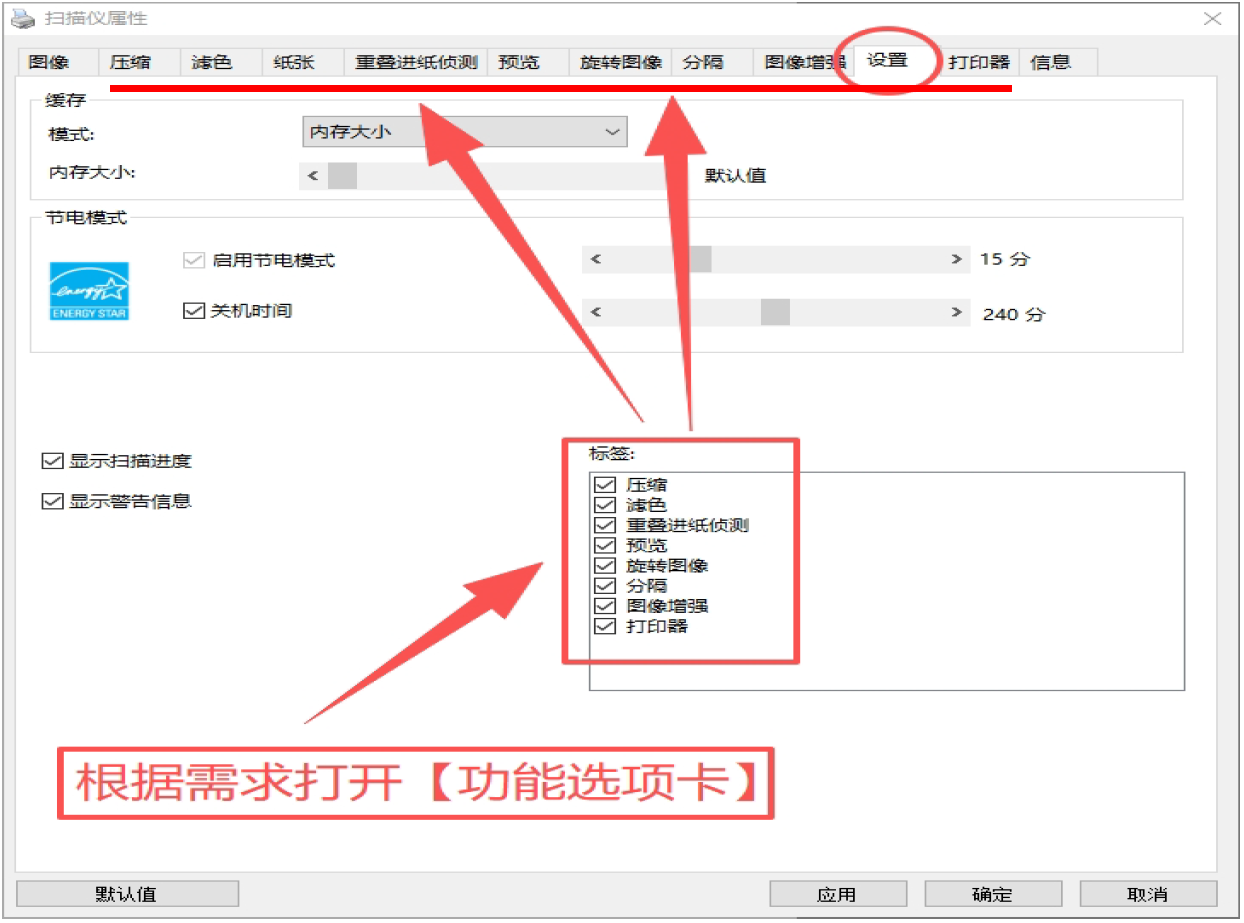
Task: Open the 打印器 tab
Action: tap(979, 62)
